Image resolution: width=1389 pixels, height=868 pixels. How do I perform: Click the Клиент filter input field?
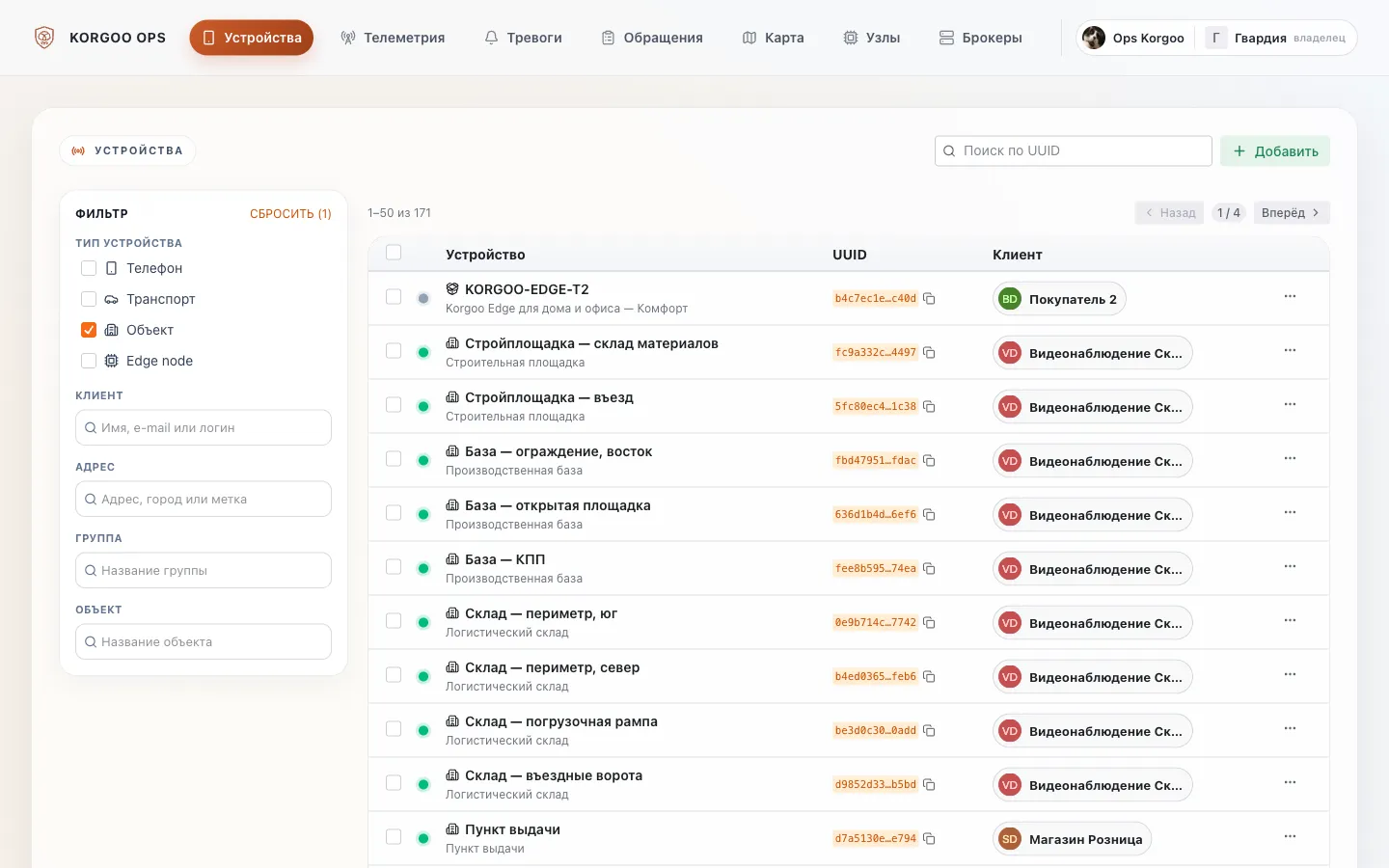(x=204, y=428)
